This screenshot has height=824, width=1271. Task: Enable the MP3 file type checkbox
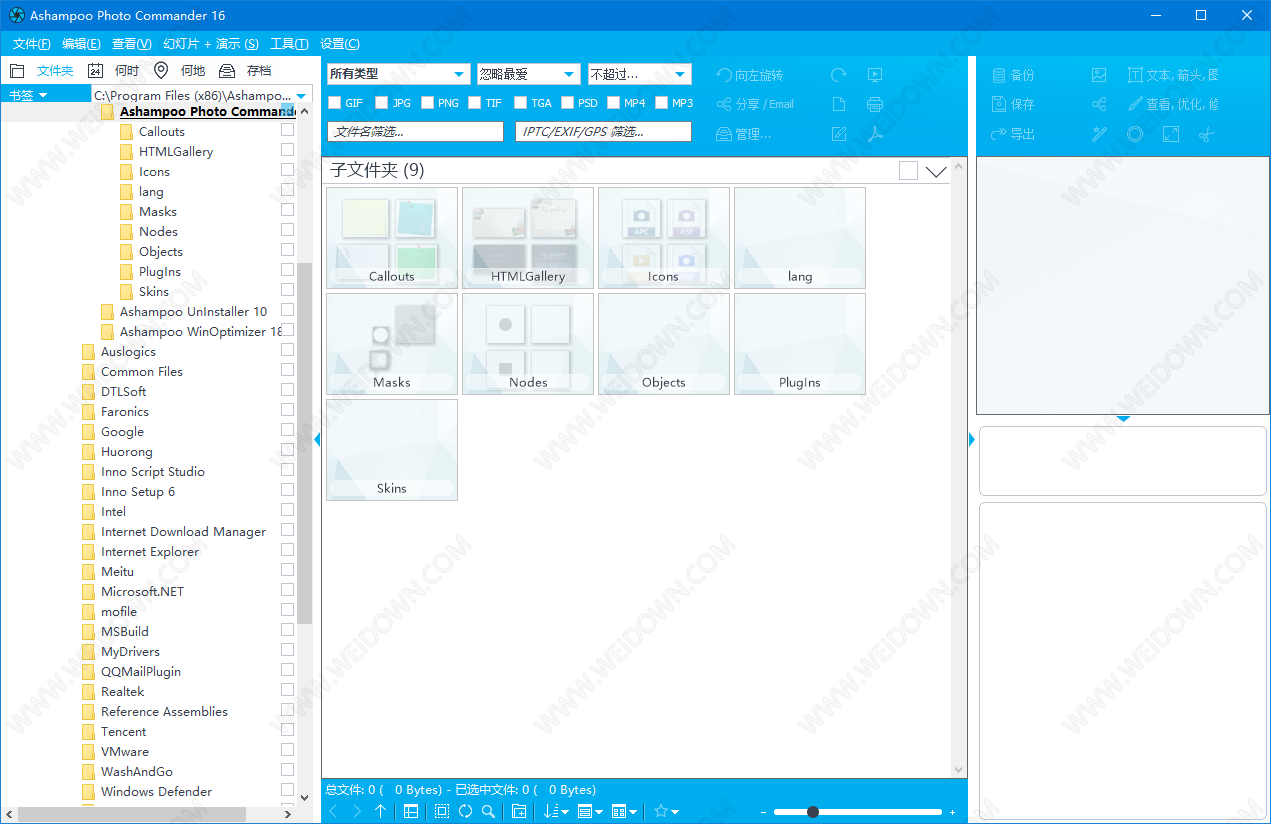tap(661, 103)
